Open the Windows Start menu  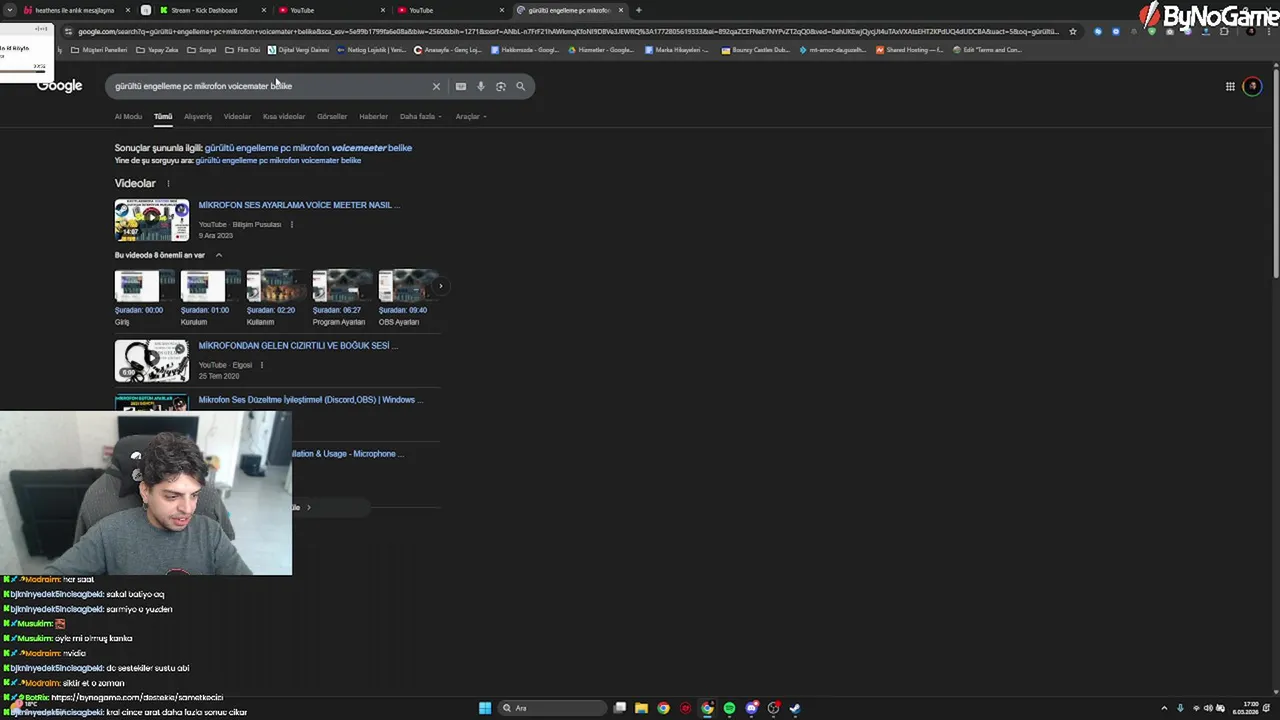pyautogui.click(x=485, y=708)
